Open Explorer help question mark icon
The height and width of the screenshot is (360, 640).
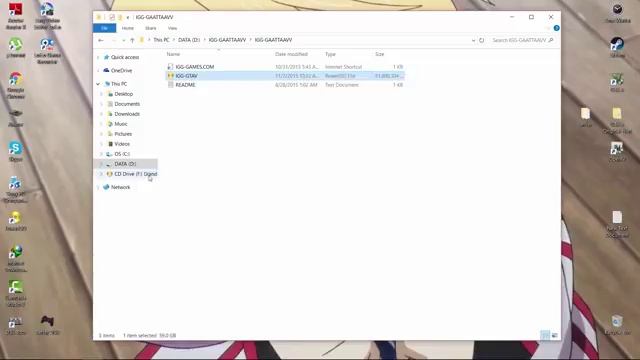coord(556,28)
